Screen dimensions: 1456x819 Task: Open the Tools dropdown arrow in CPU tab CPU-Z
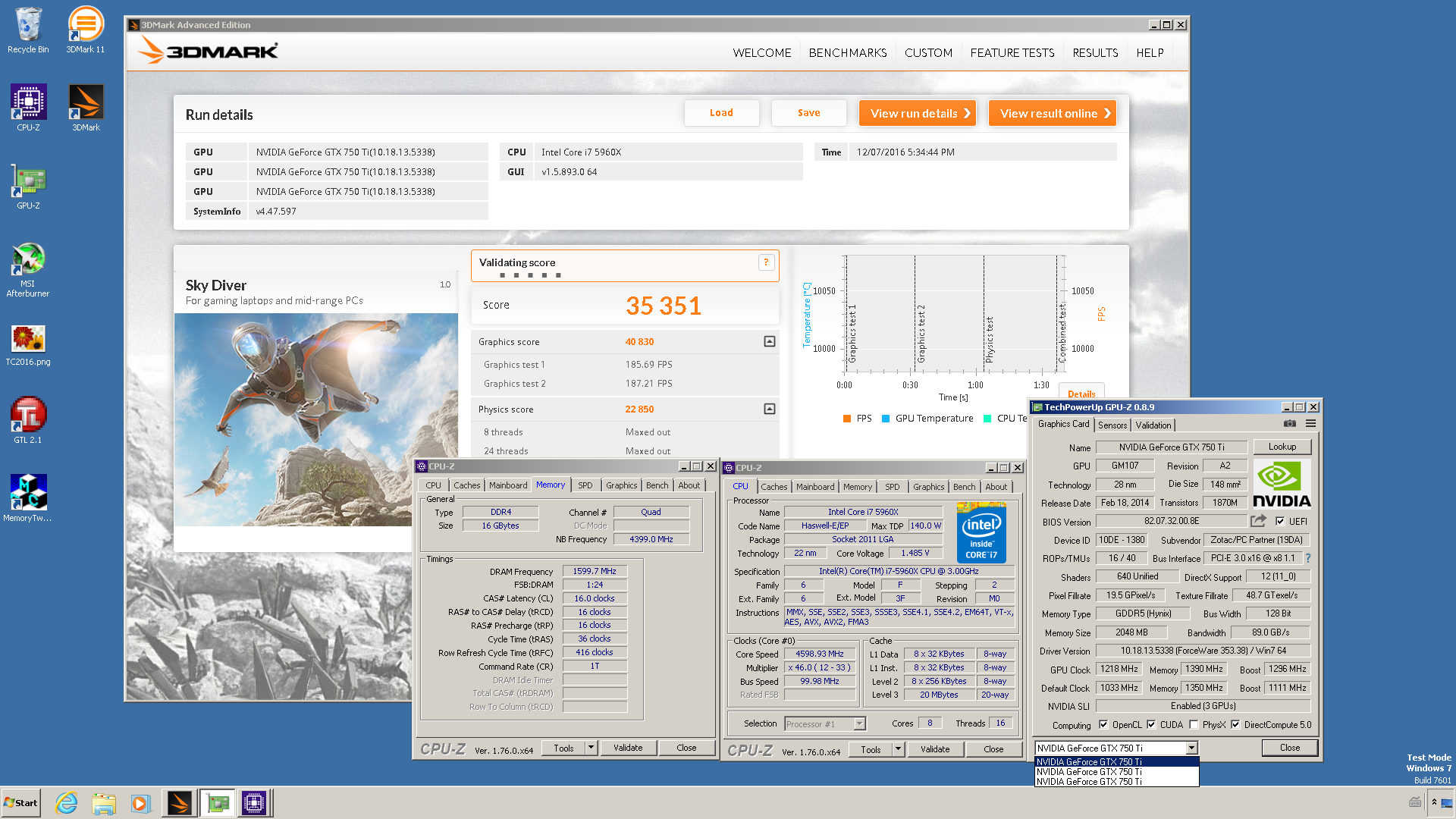point(898,749)
